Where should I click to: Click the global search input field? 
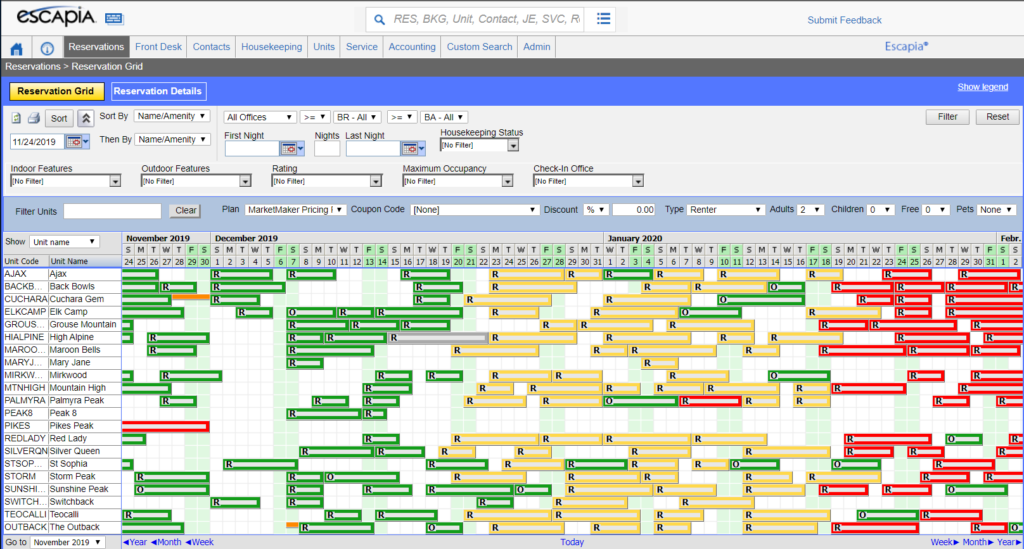[x=487, y=20]
